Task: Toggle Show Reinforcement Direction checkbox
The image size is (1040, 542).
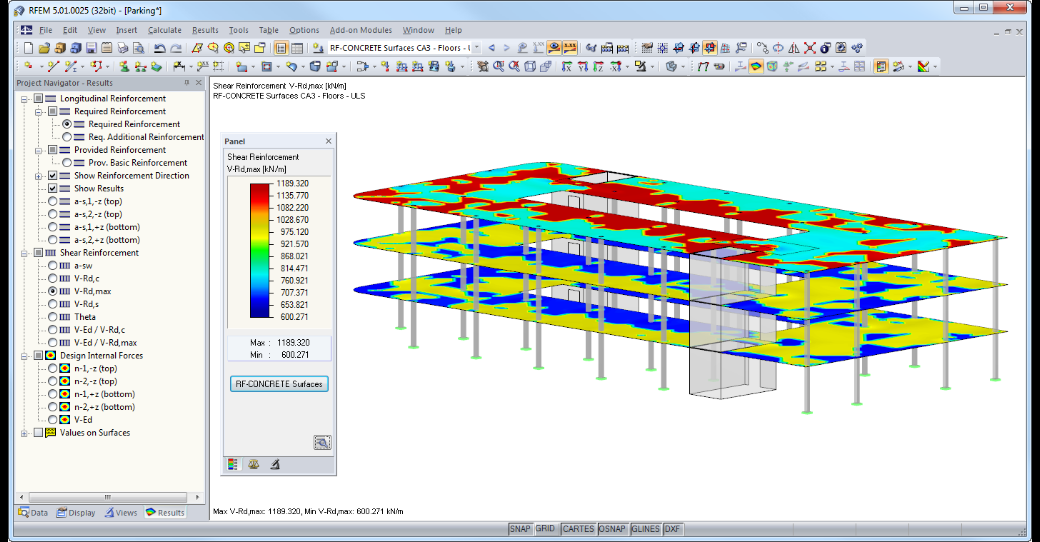Action: click(52, 176)
